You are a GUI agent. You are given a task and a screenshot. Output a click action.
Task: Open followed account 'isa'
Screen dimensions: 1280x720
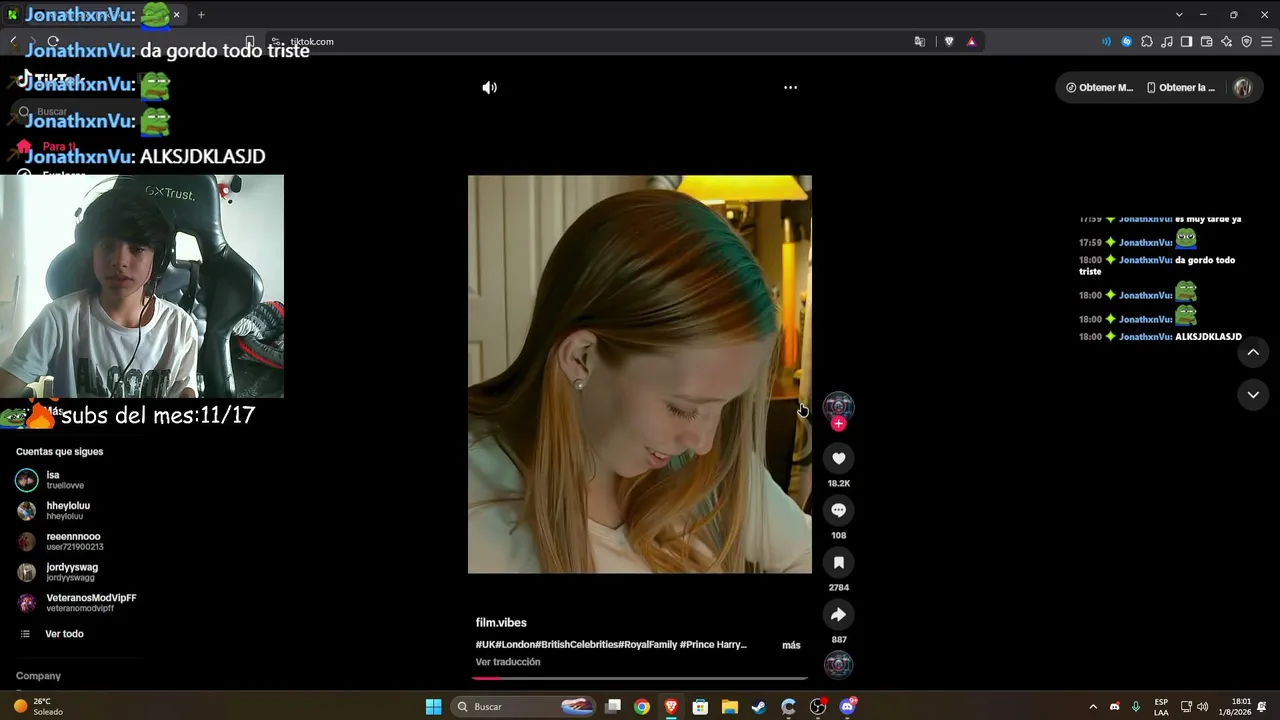66,480
